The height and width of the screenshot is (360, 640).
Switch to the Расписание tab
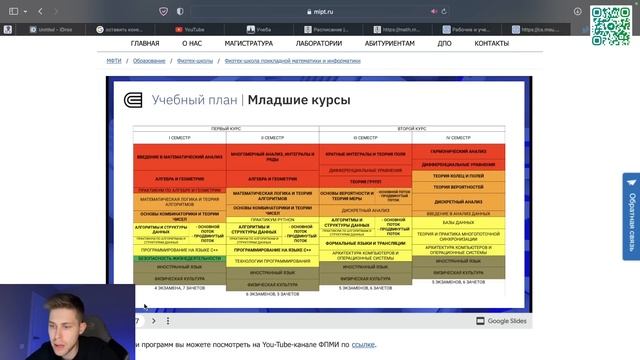click(x=328, y=29)
